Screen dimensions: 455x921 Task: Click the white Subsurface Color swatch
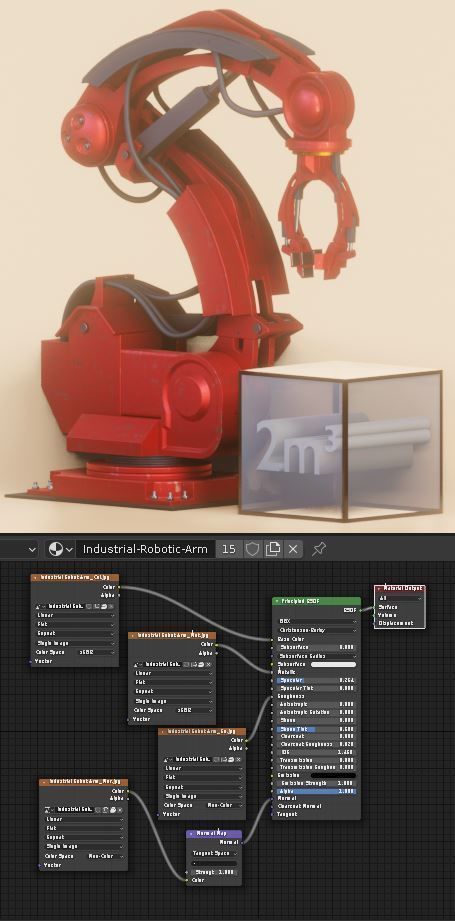point(333,664)
